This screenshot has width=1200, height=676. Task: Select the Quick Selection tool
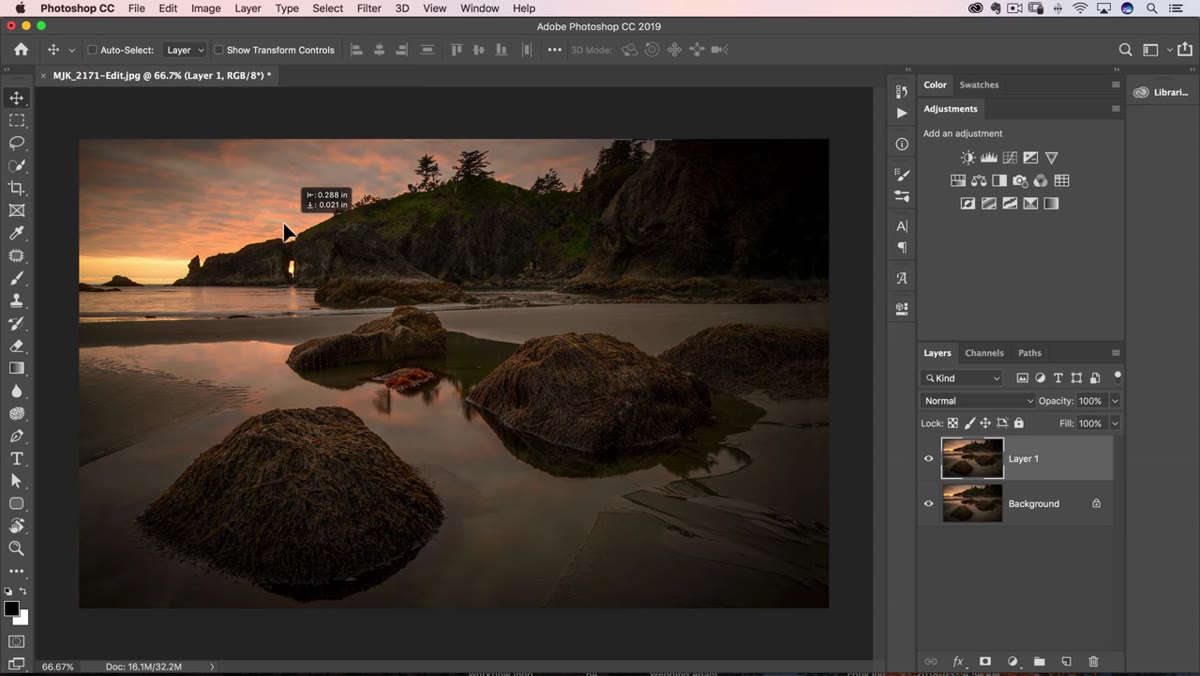pyautogui.click(x=16, y=166)
